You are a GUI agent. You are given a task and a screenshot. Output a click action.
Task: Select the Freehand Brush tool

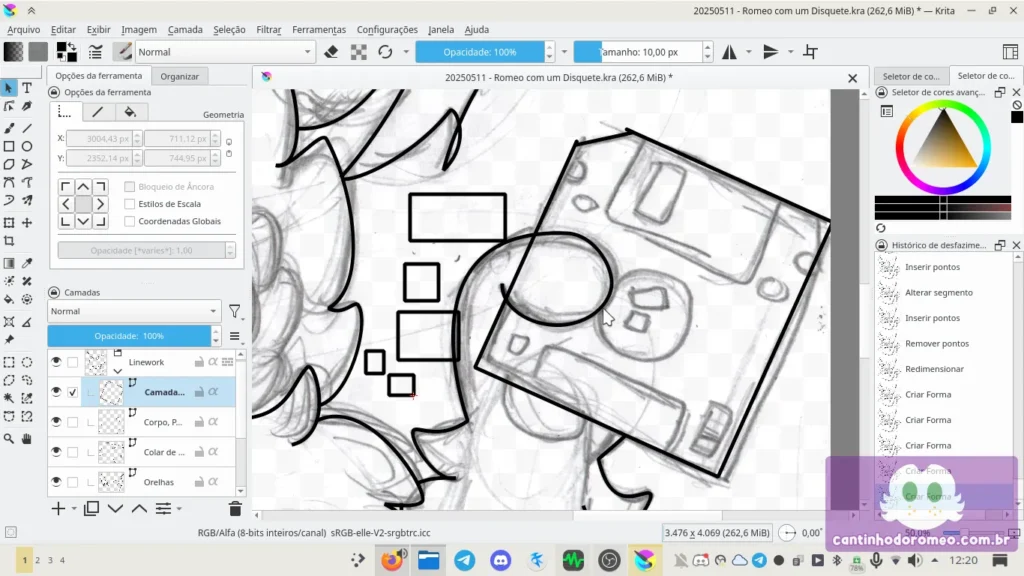tap(9, 128)
